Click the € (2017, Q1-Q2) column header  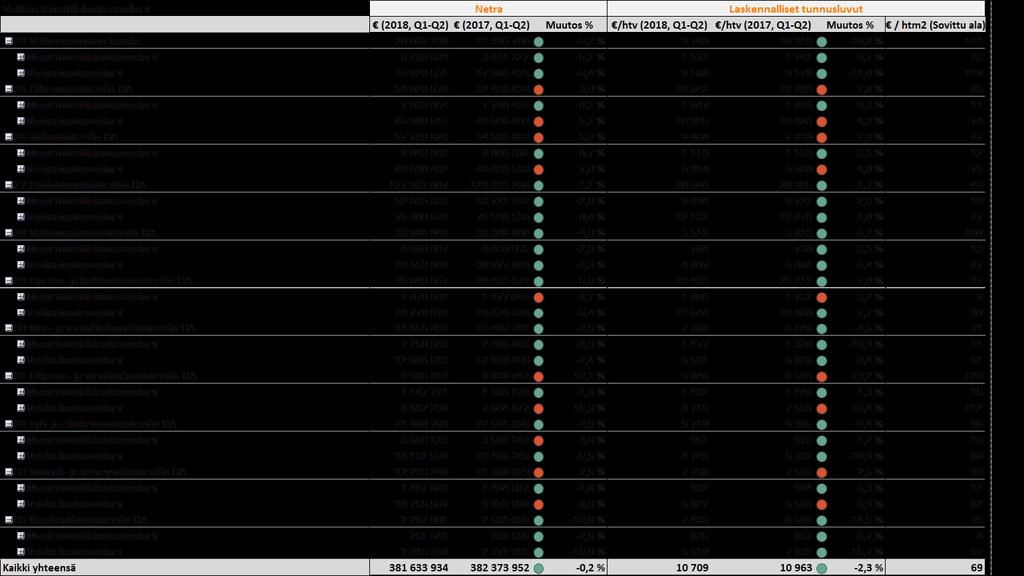[491, 25]
